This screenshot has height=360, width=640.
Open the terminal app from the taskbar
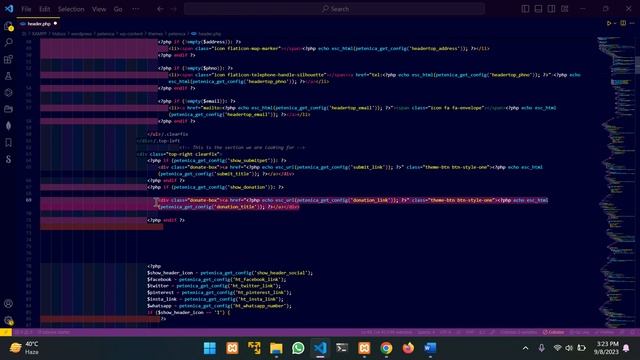(342, 348)
